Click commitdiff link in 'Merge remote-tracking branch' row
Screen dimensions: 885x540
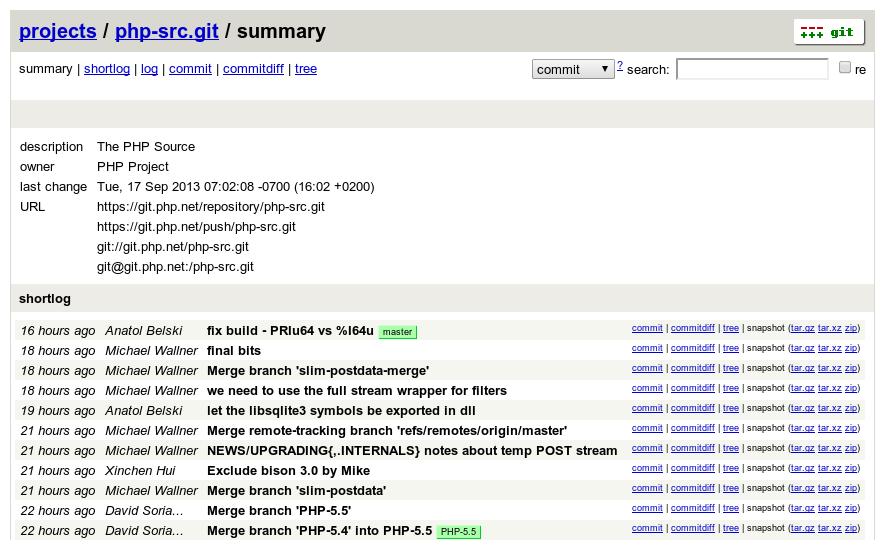click(x=693, y=428)
